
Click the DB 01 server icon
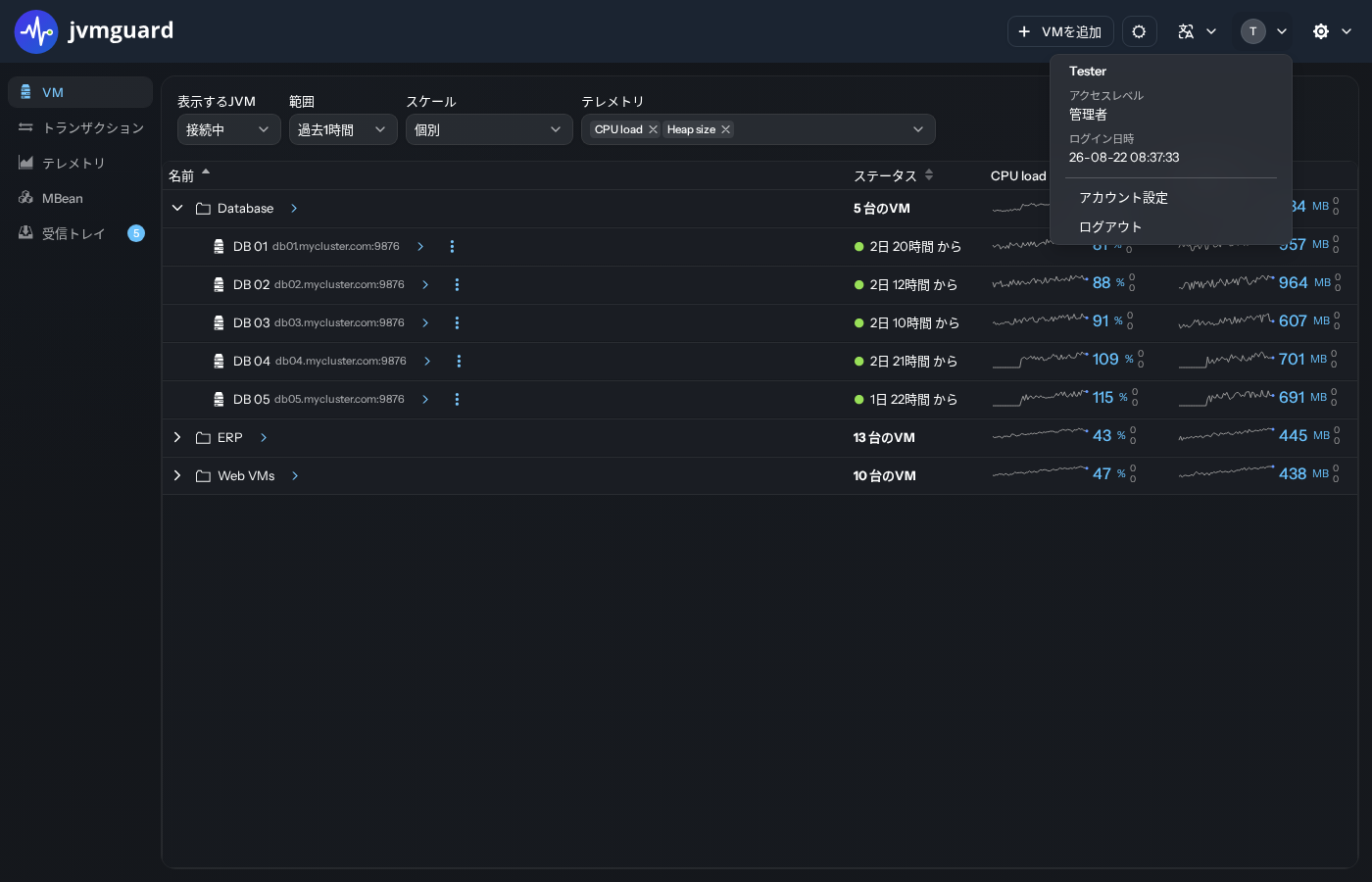[x=219, y=247]
